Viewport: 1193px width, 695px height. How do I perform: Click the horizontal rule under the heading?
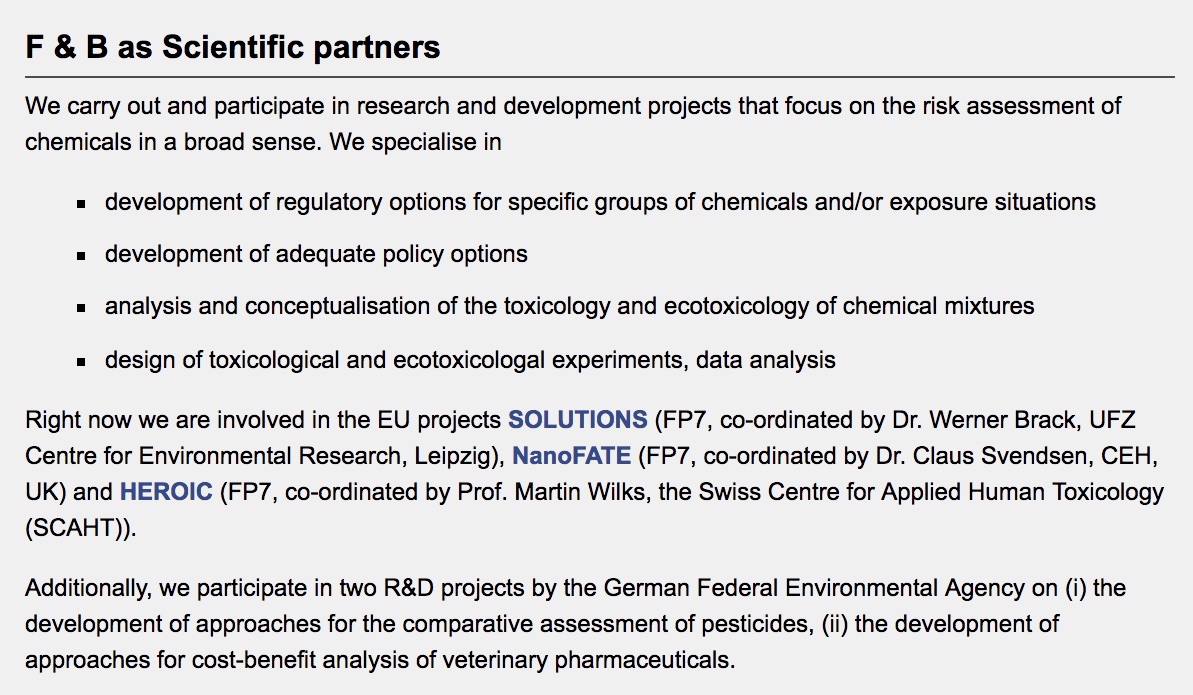pyautogui.click(x=600, y=77)
